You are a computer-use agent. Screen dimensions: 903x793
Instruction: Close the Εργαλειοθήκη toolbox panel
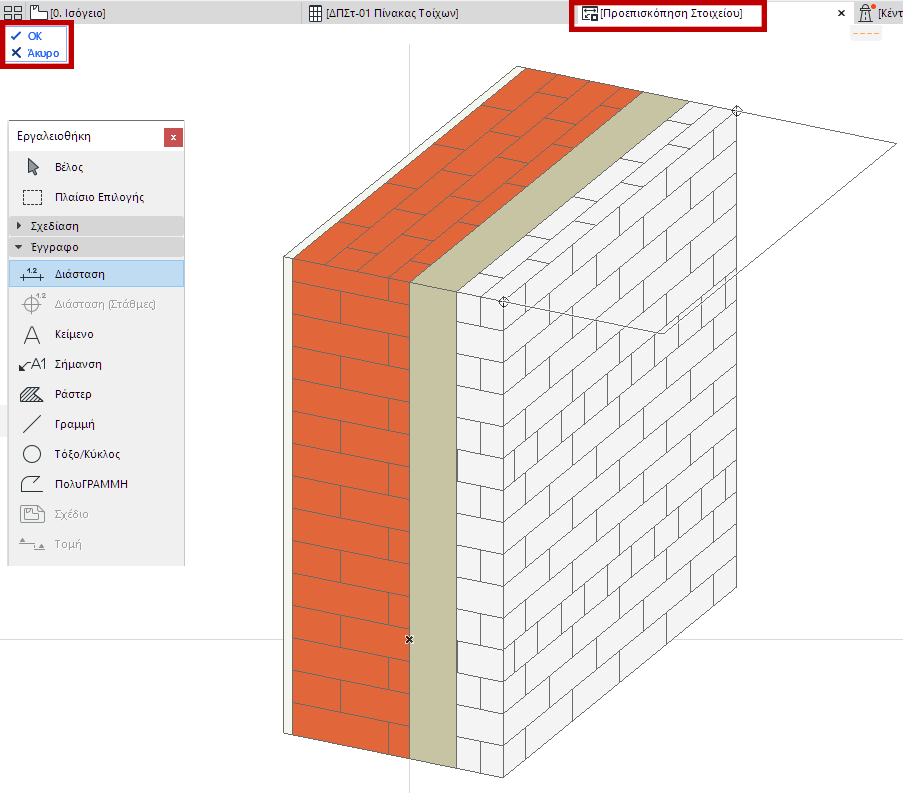pos(173,138)
